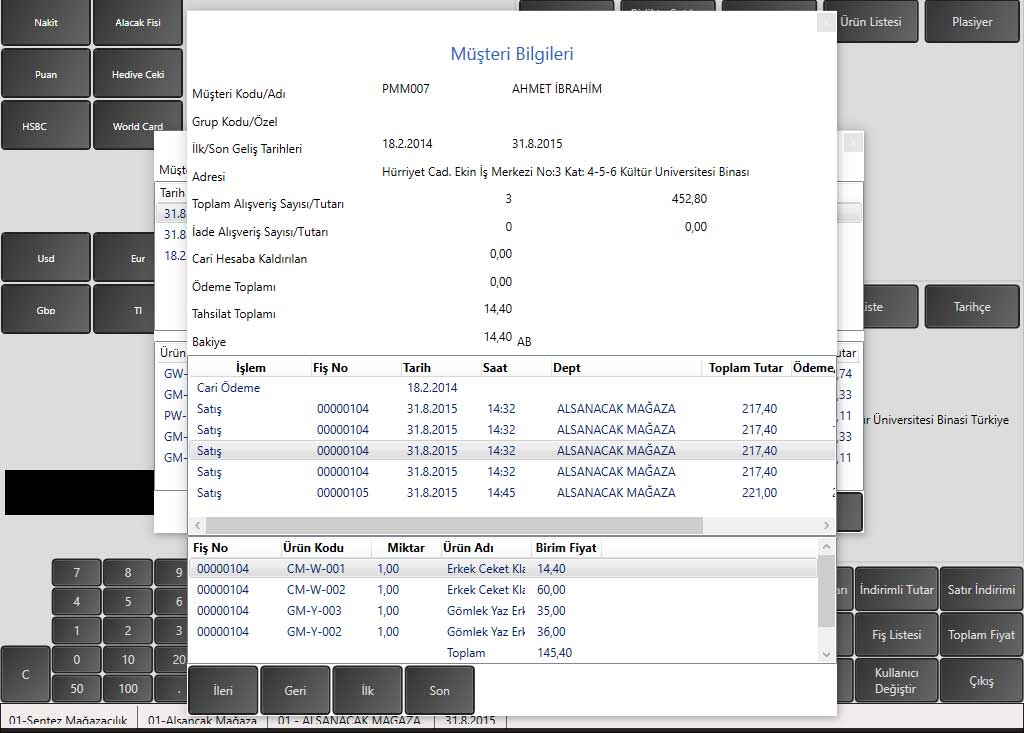Click transaction list scroll-right arrow
This screenshot has width=1024, height=733.
pos(826,525)
